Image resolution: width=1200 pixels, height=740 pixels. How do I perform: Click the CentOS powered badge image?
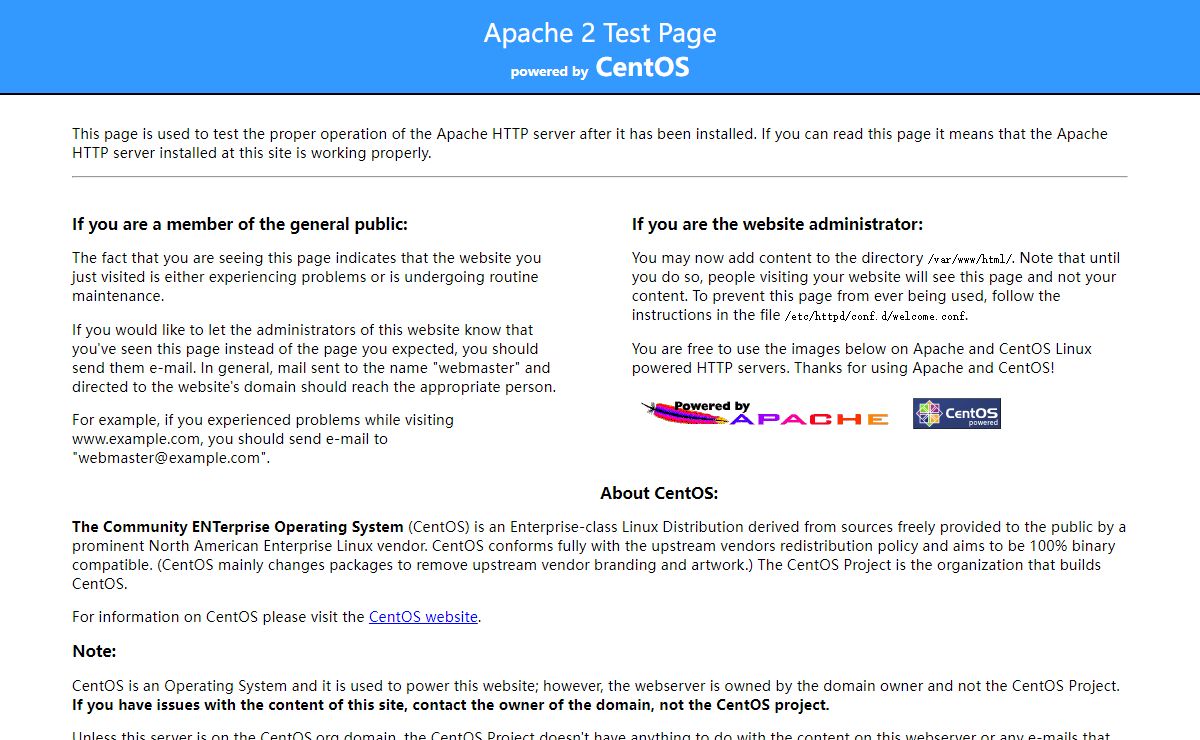(956, 413)
